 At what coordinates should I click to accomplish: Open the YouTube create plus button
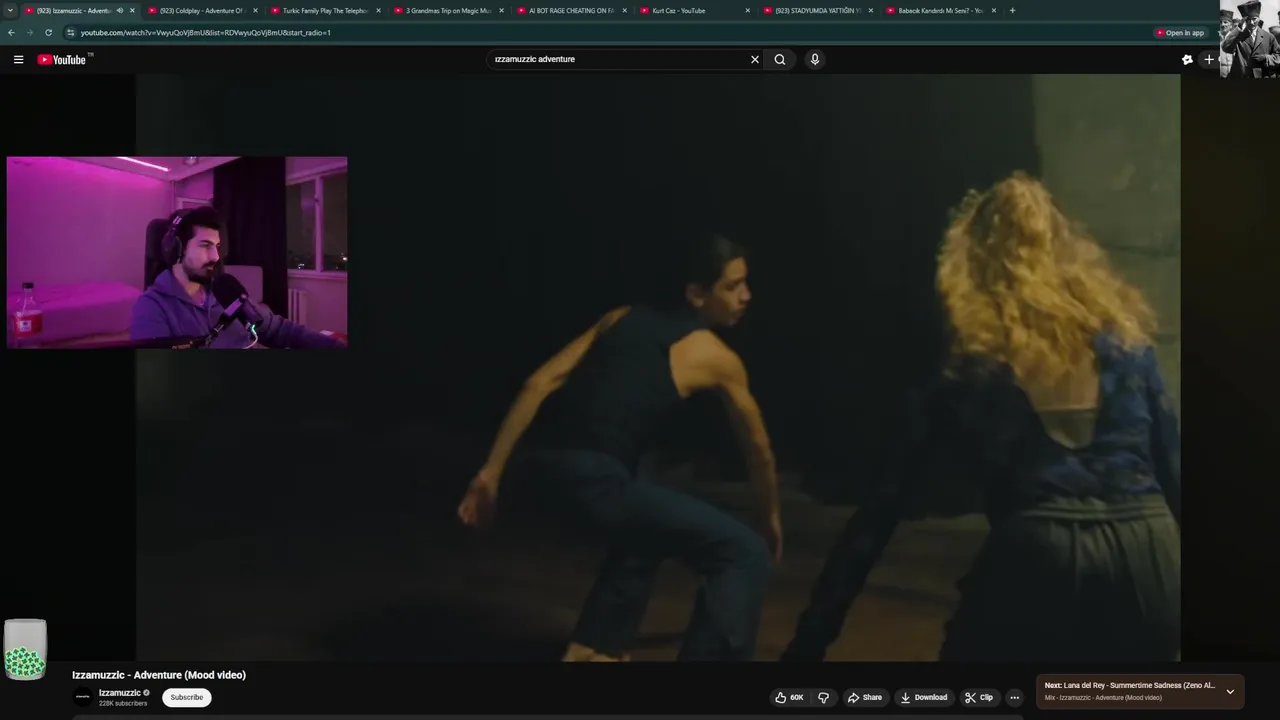point(1209,59)
